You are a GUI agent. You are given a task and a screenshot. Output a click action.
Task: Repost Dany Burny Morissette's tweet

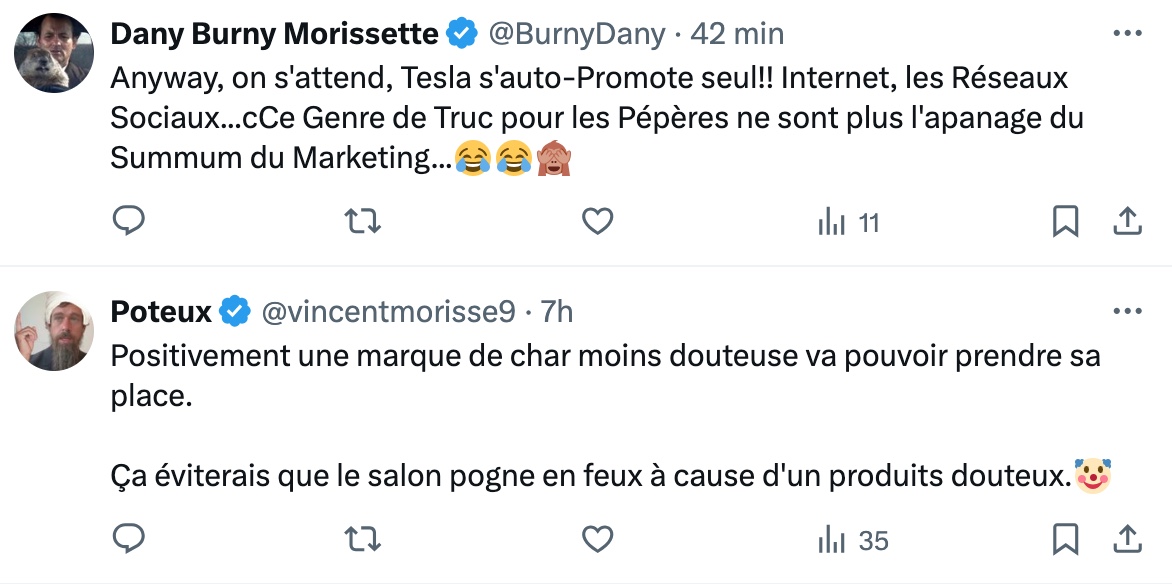point(362,221)
